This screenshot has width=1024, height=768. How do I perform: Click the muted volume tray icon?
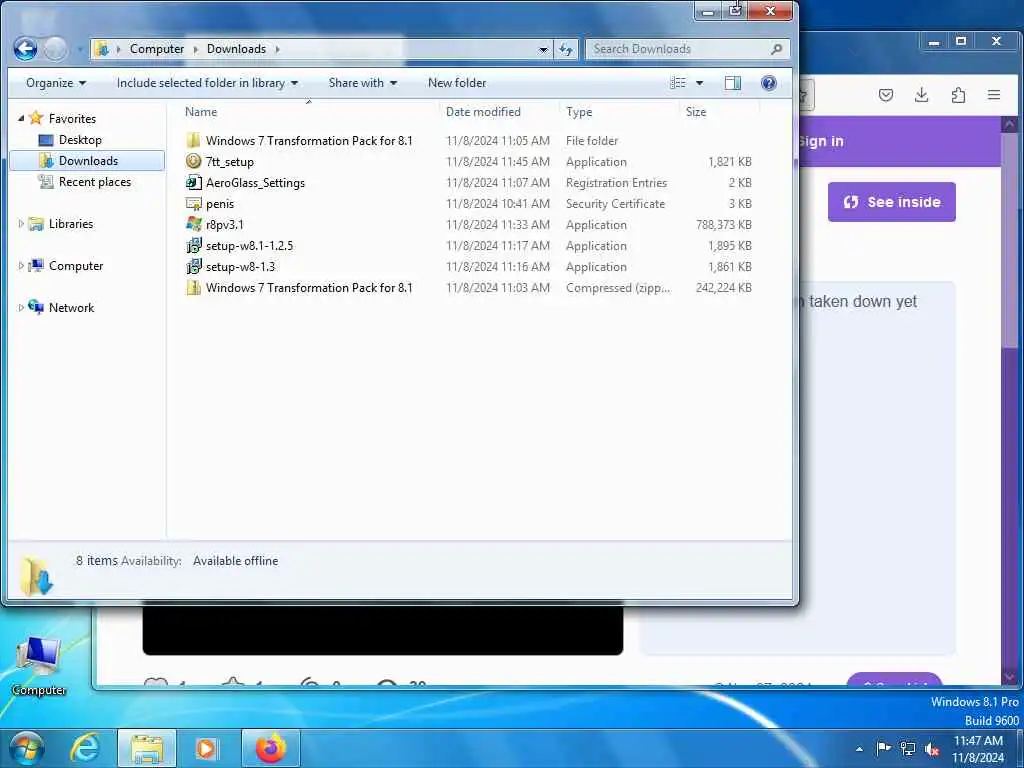[932, 749]
